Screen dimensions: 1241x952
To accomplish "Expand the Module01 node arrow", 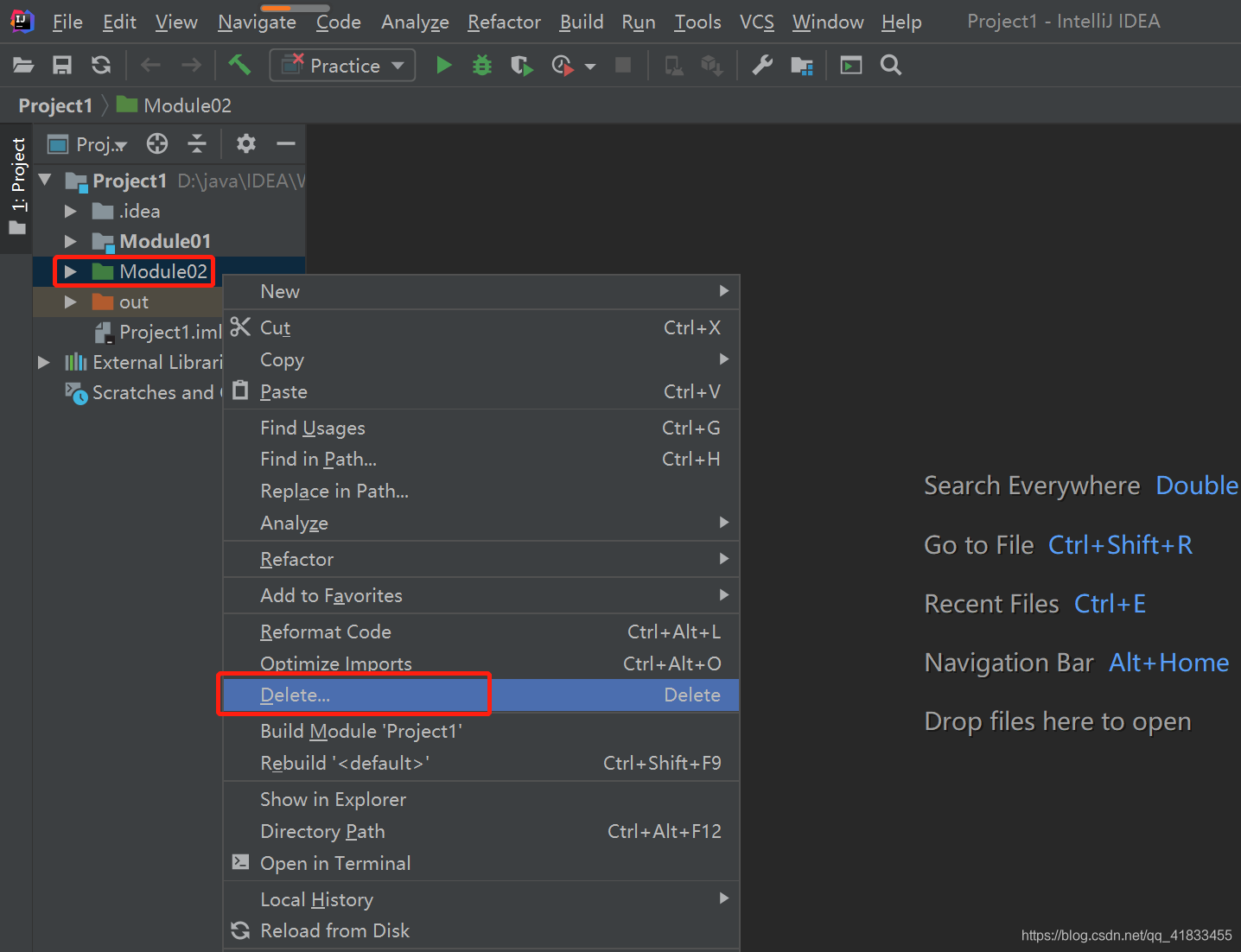I will point(71,241).
